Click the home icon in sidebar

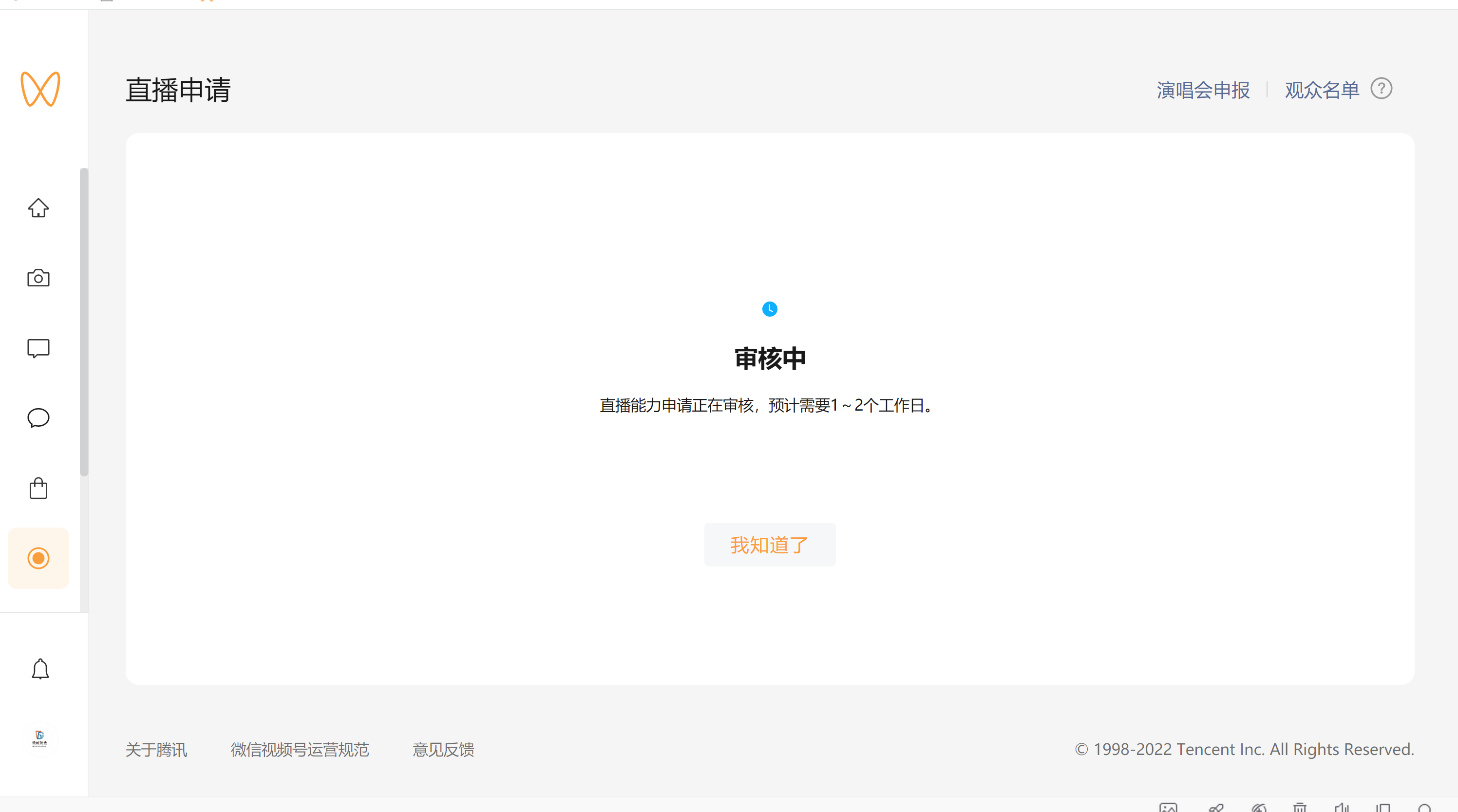pos(38,208)
